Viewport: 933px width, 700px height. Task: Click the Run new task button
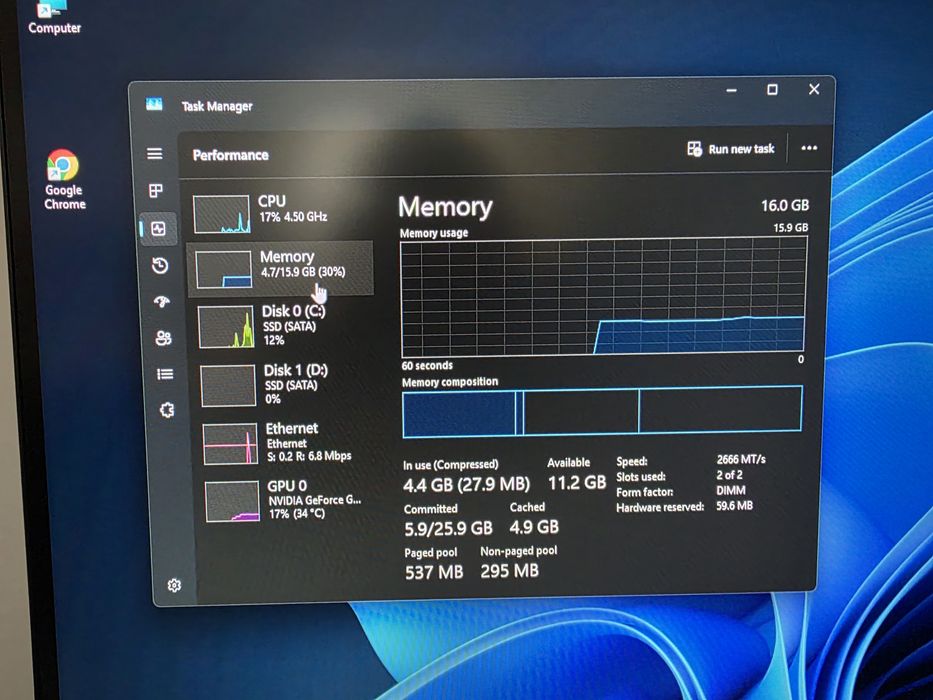(x=731, y=149)
